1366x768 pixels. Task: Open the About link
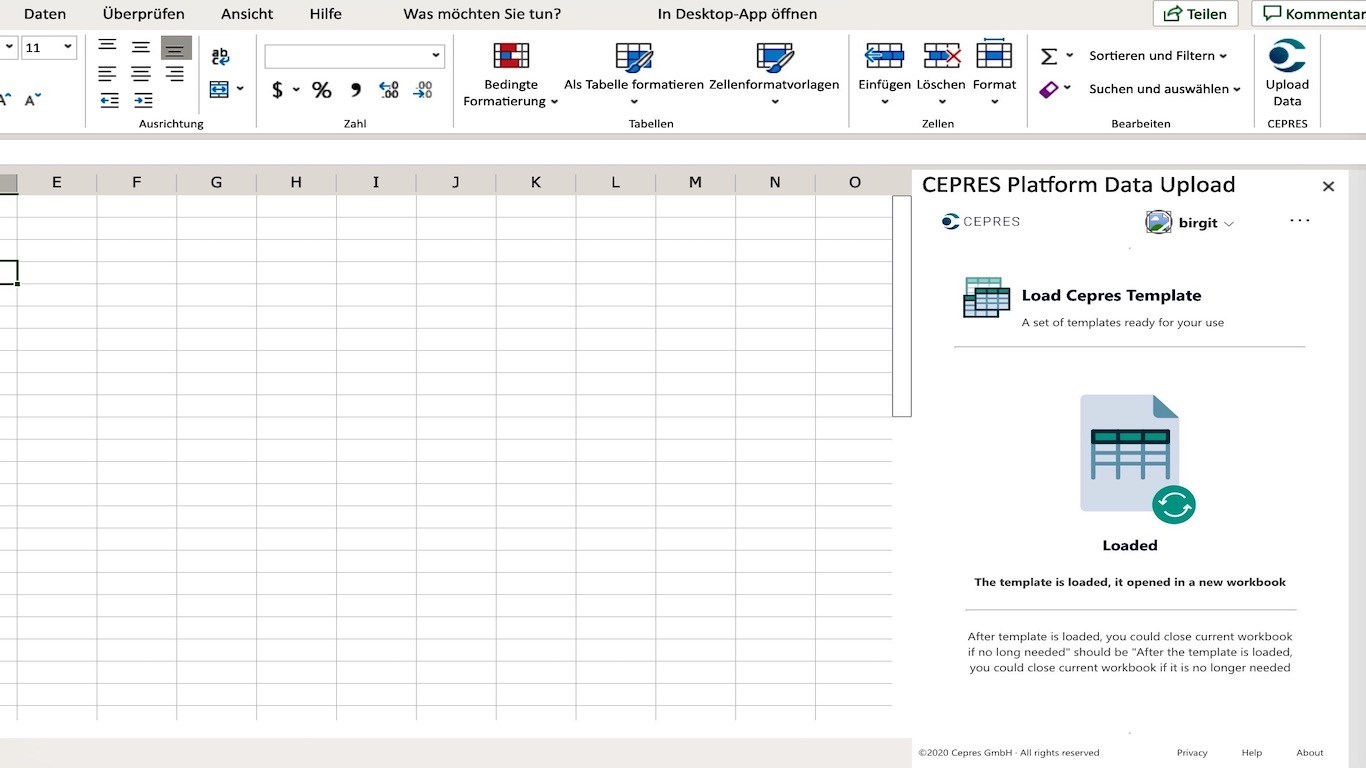[x=1309, y=753]
